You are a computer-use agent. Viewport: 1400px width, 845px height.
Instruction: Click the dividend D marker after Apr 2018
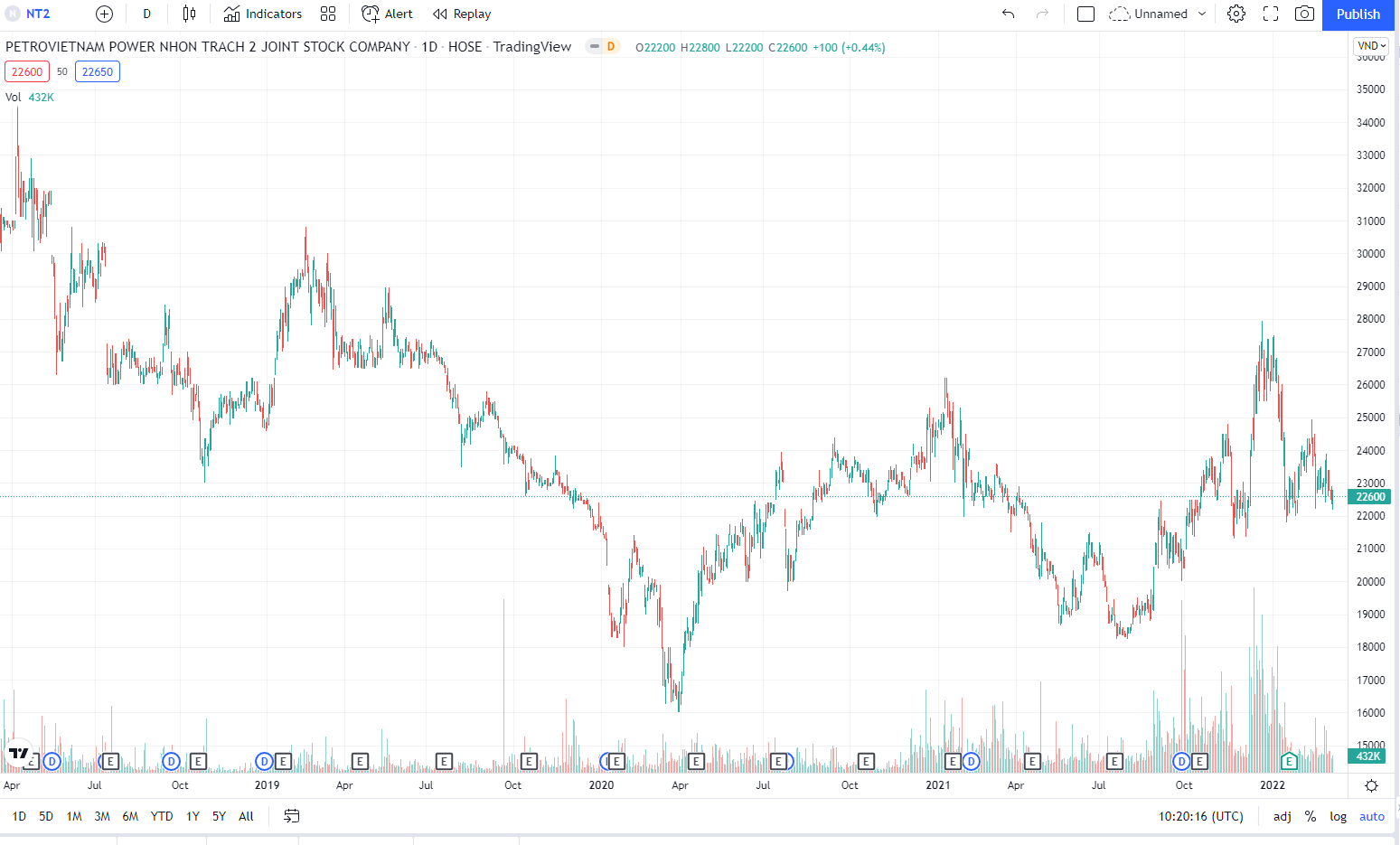pos(52,762)
